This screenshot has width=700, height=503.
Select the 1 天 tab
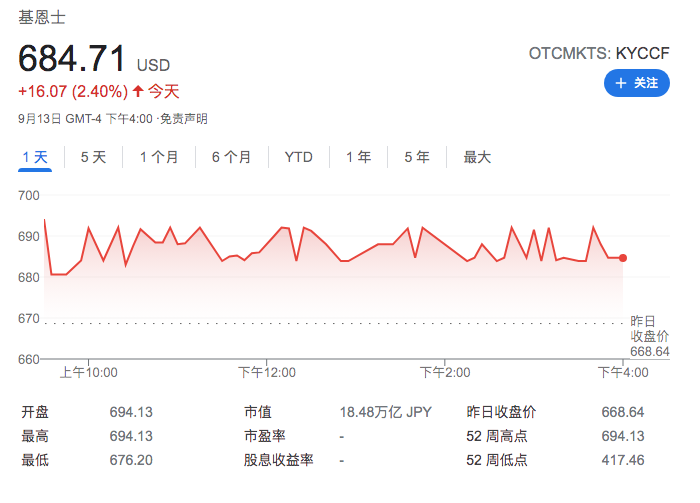click(35, 157)
